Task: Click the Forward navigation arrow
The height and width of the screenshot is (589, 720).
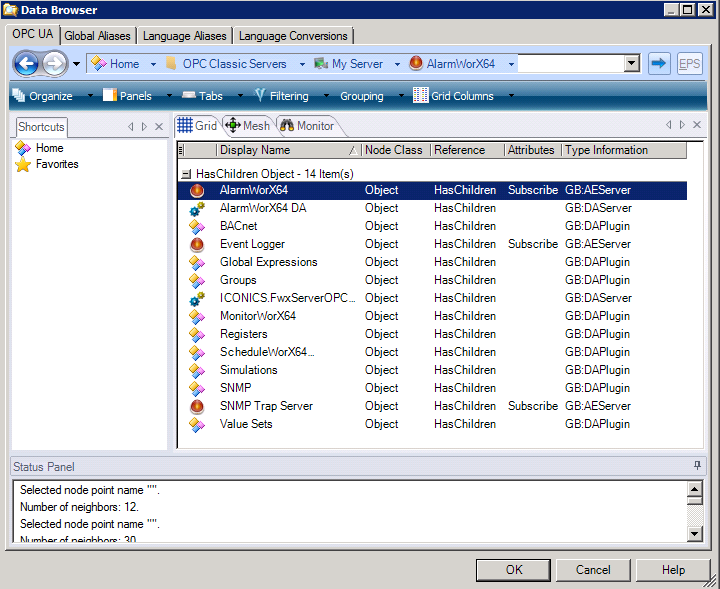Action: (54, 64)
